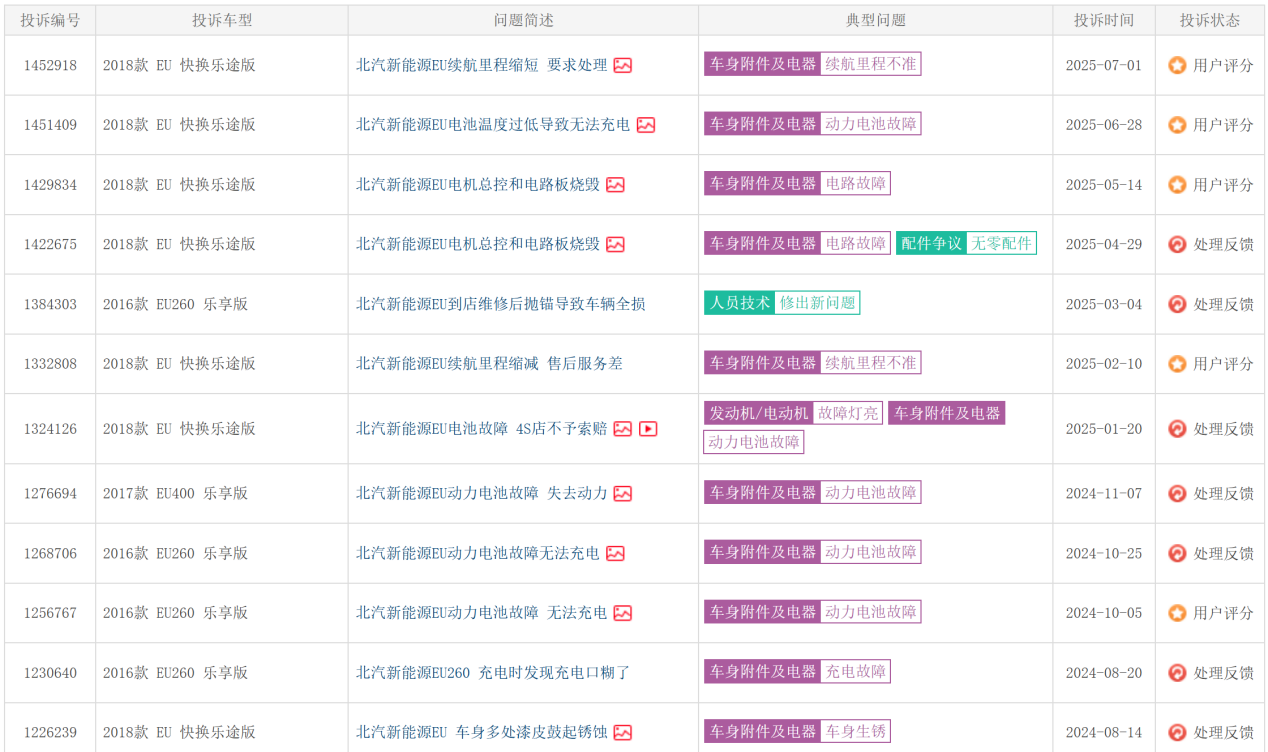Viewport: 1268px width, 752px height.
Task: Click image icon in complaint 1429834 row
Action: (615, 185)
